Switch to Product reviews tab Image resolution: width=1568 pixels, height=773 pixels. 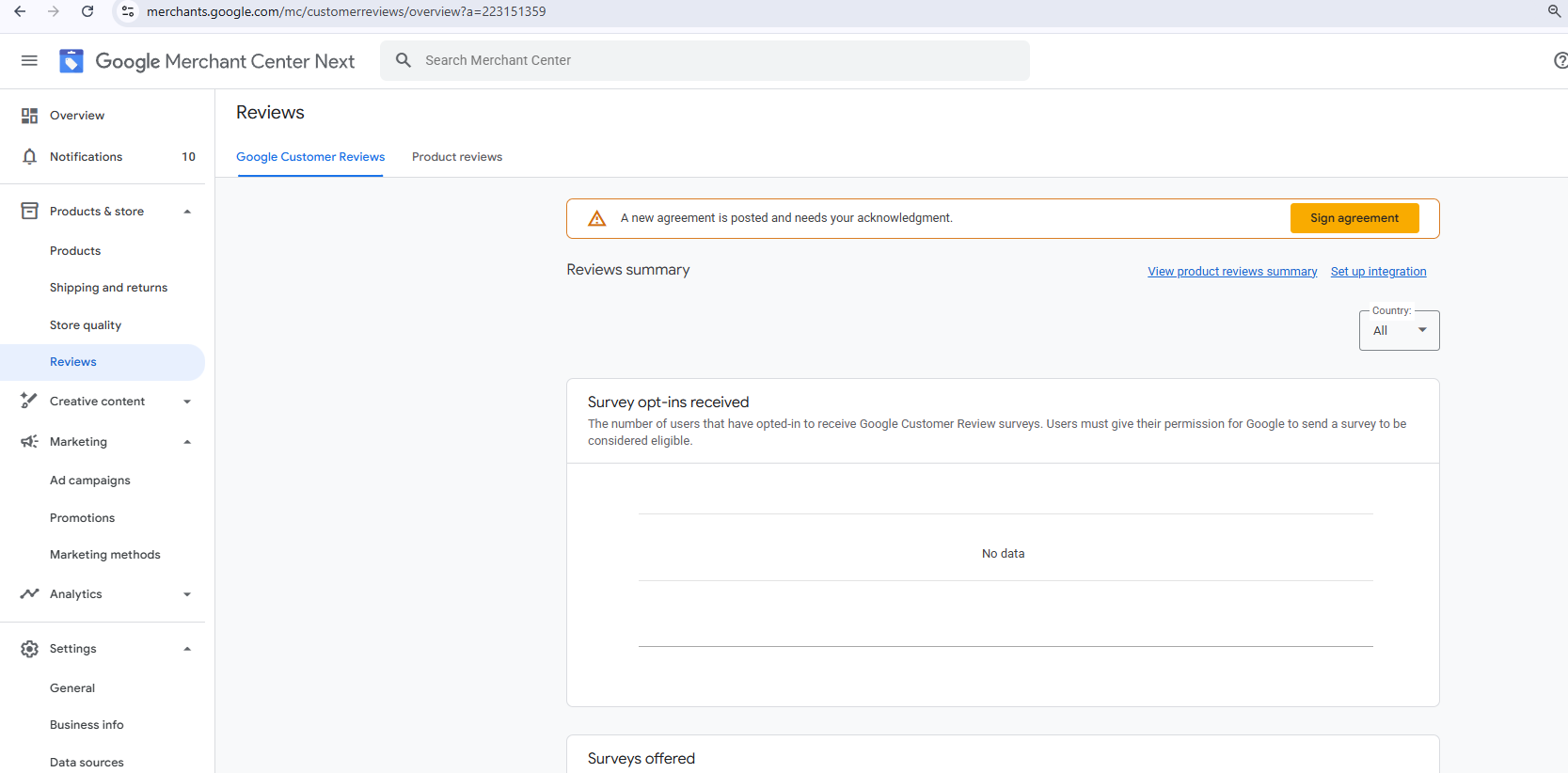click(457, 157)
